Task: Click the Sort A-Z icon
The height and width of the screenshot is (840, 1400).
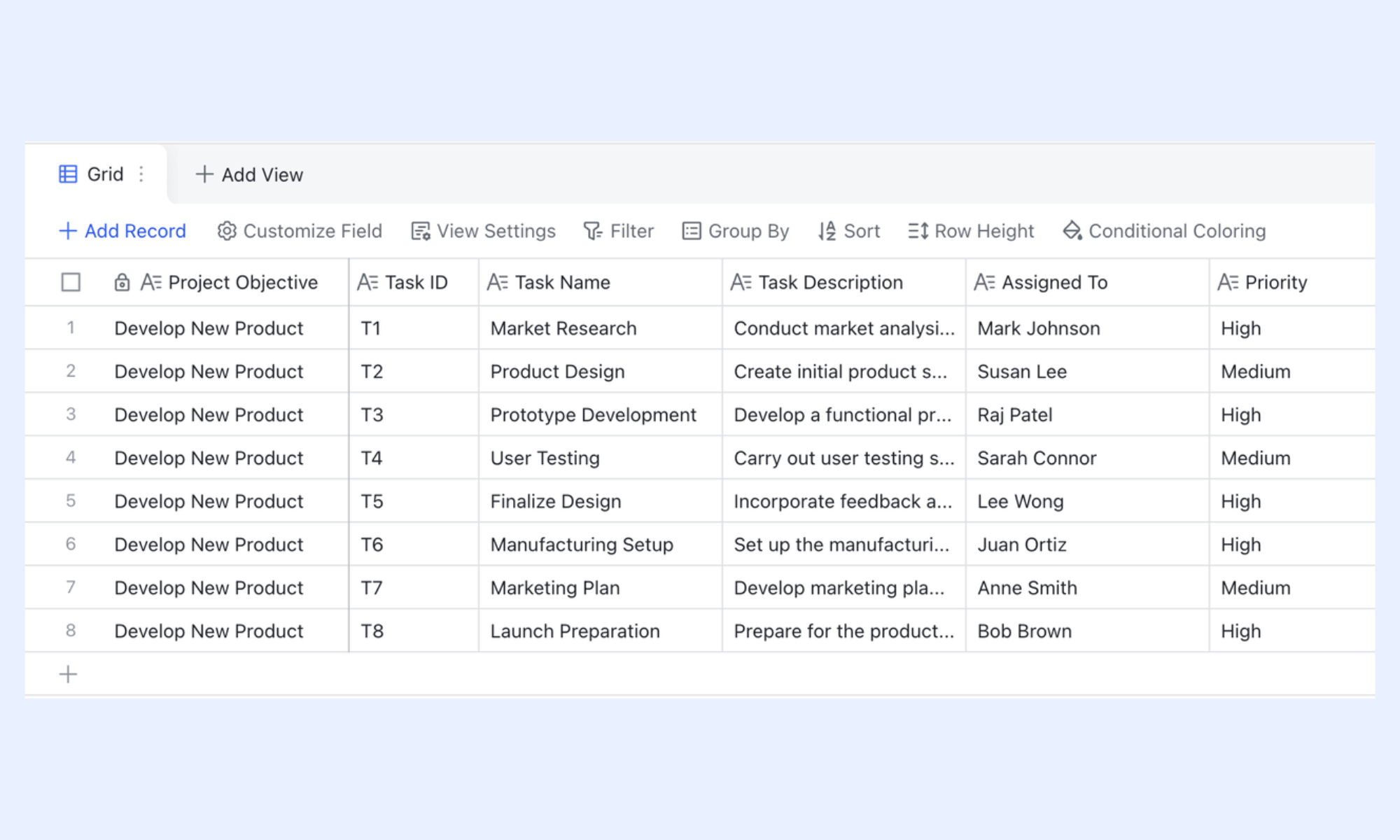Action: pos(827,231)
